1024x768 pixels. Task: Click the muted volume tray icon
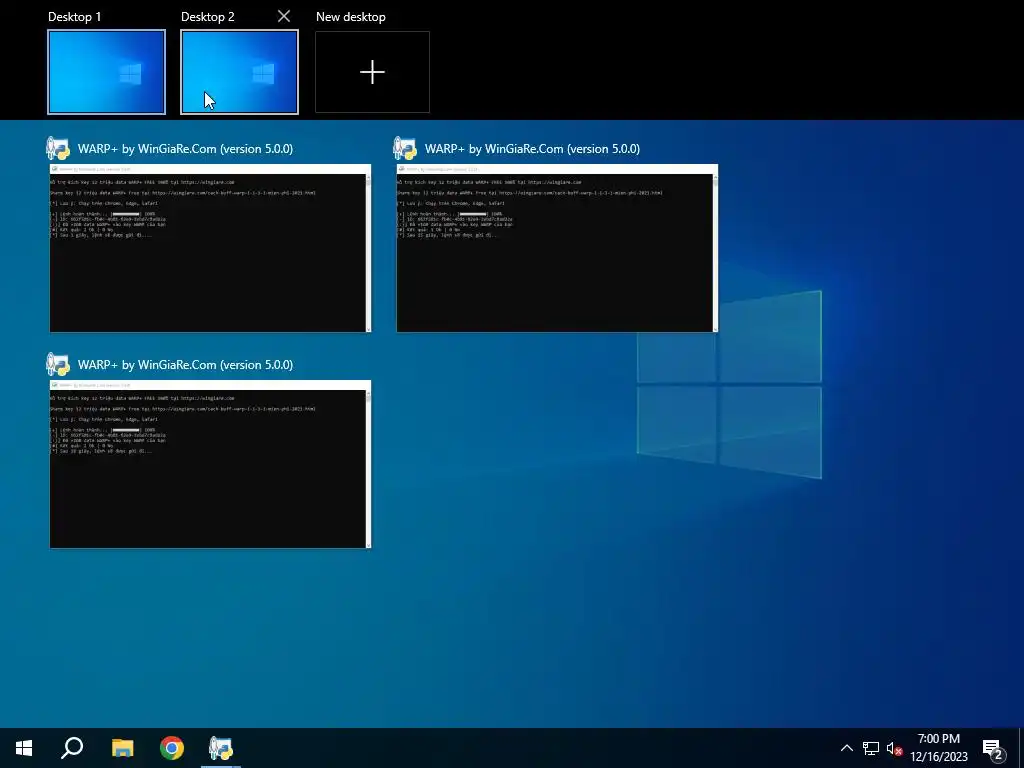[x=894, y=748]
